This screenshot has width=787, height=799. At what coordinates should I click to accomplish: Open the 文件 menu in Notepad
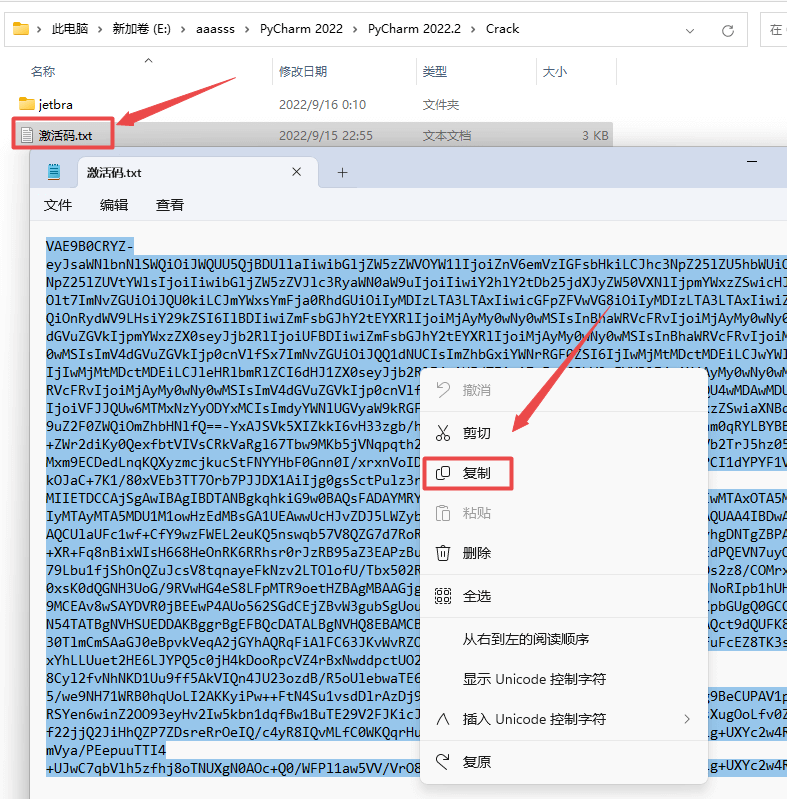[x=58, y=205]
